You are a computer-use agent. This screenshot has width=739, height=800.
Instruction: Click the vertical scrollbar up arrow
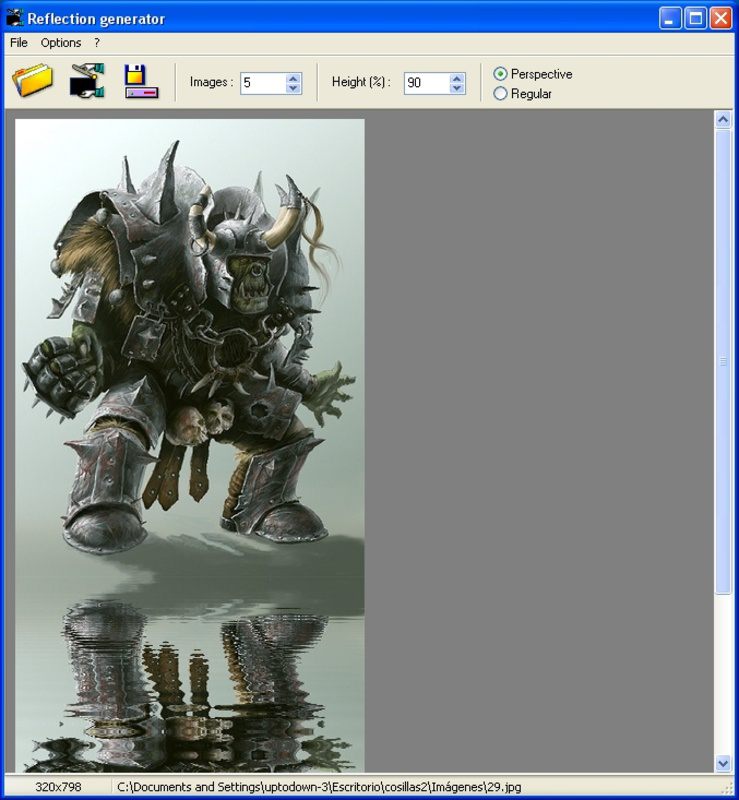(723, 119)
